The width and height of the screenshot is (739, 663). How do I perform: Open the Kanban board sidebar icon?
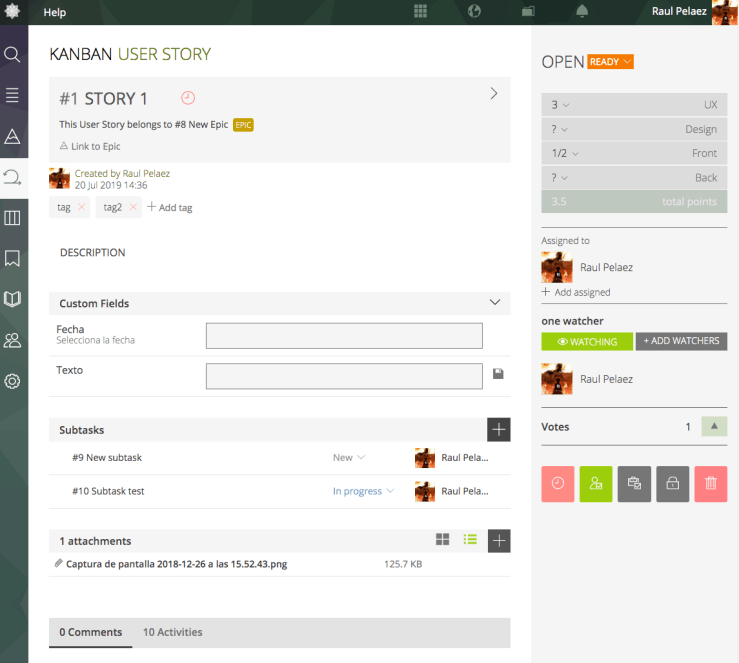point(13,218)
